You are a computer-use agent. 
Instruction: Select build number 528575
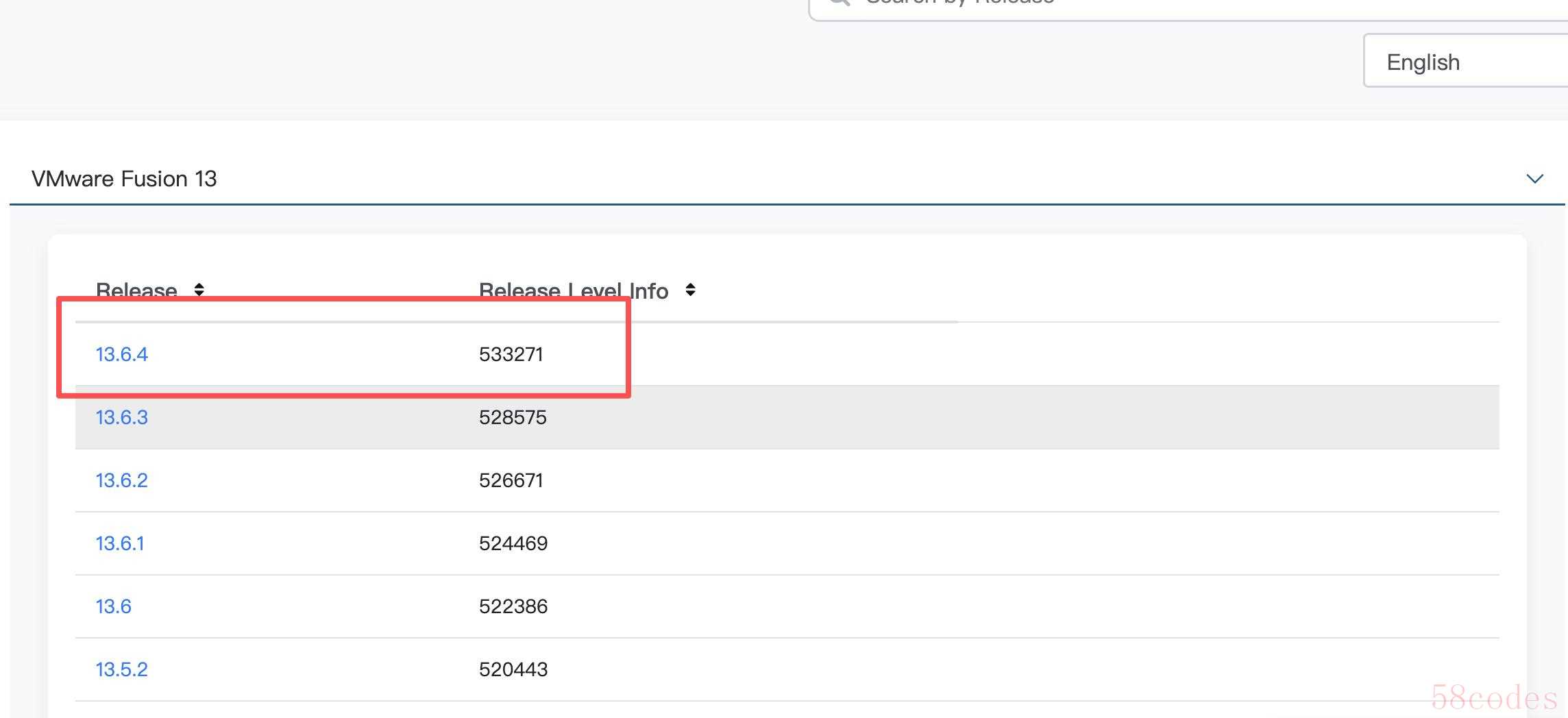513,417
